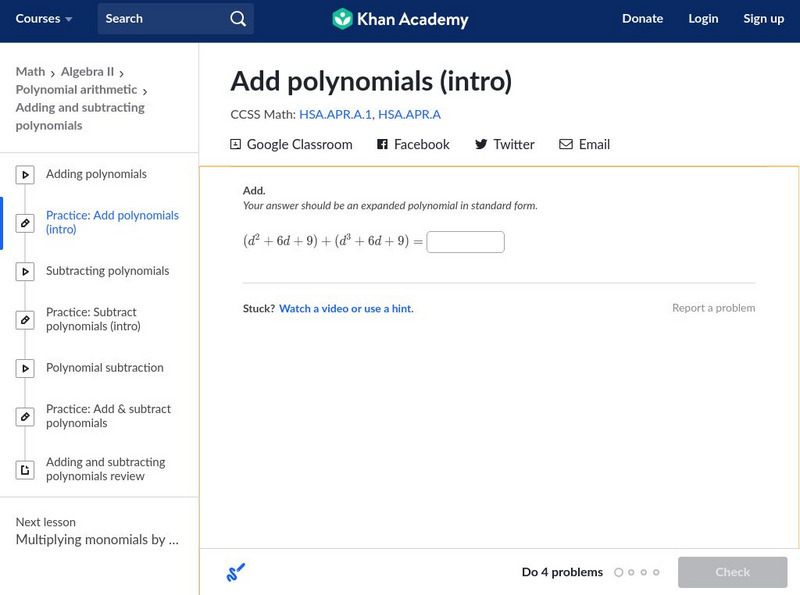Click the Twitter bird icon
The image size is (800, 595).
point(481,144)
